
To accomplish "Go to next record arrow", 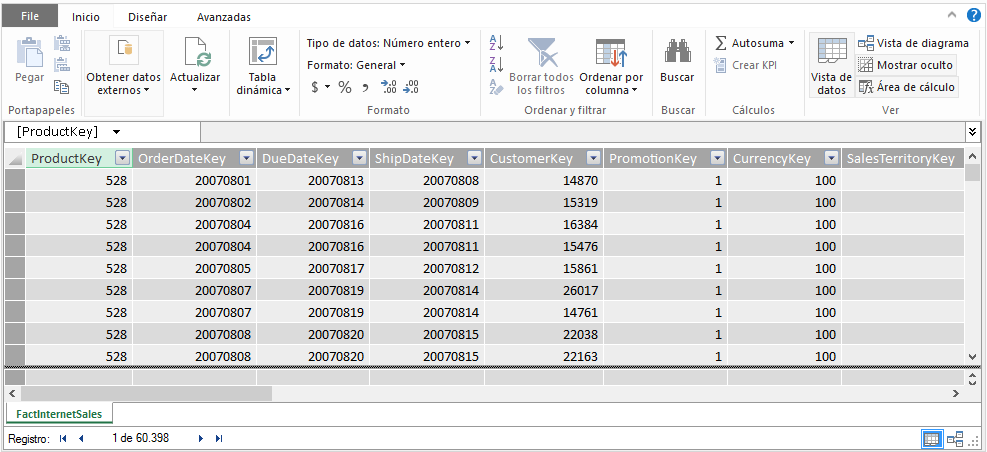I will [201, 438].
